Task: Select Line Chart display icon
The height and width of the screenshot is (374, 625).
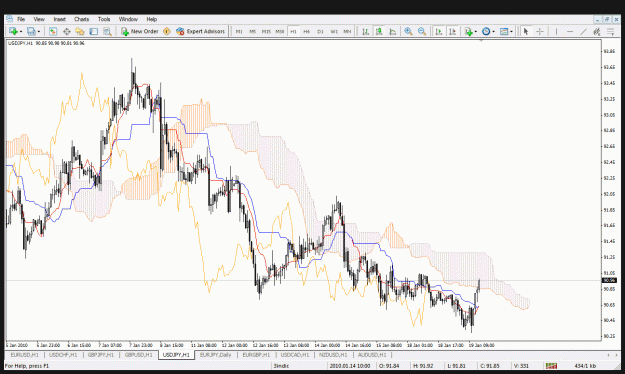Action: pos(392,31)
